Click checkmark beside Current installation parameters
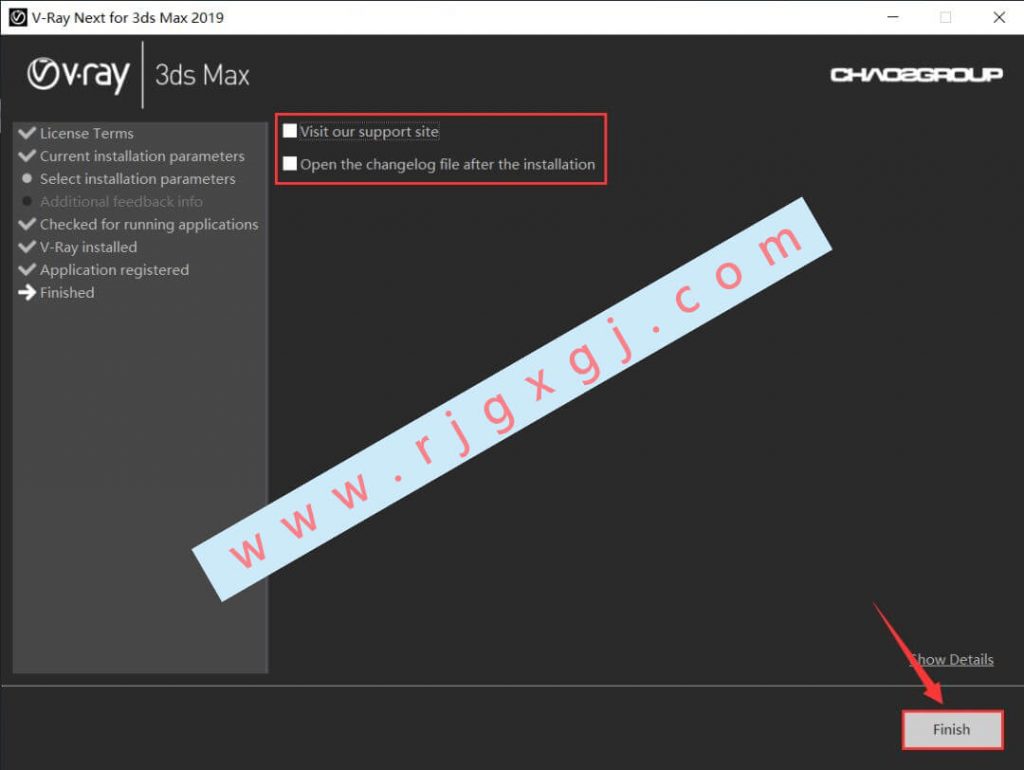1024x770 pixels. (27, 156)
